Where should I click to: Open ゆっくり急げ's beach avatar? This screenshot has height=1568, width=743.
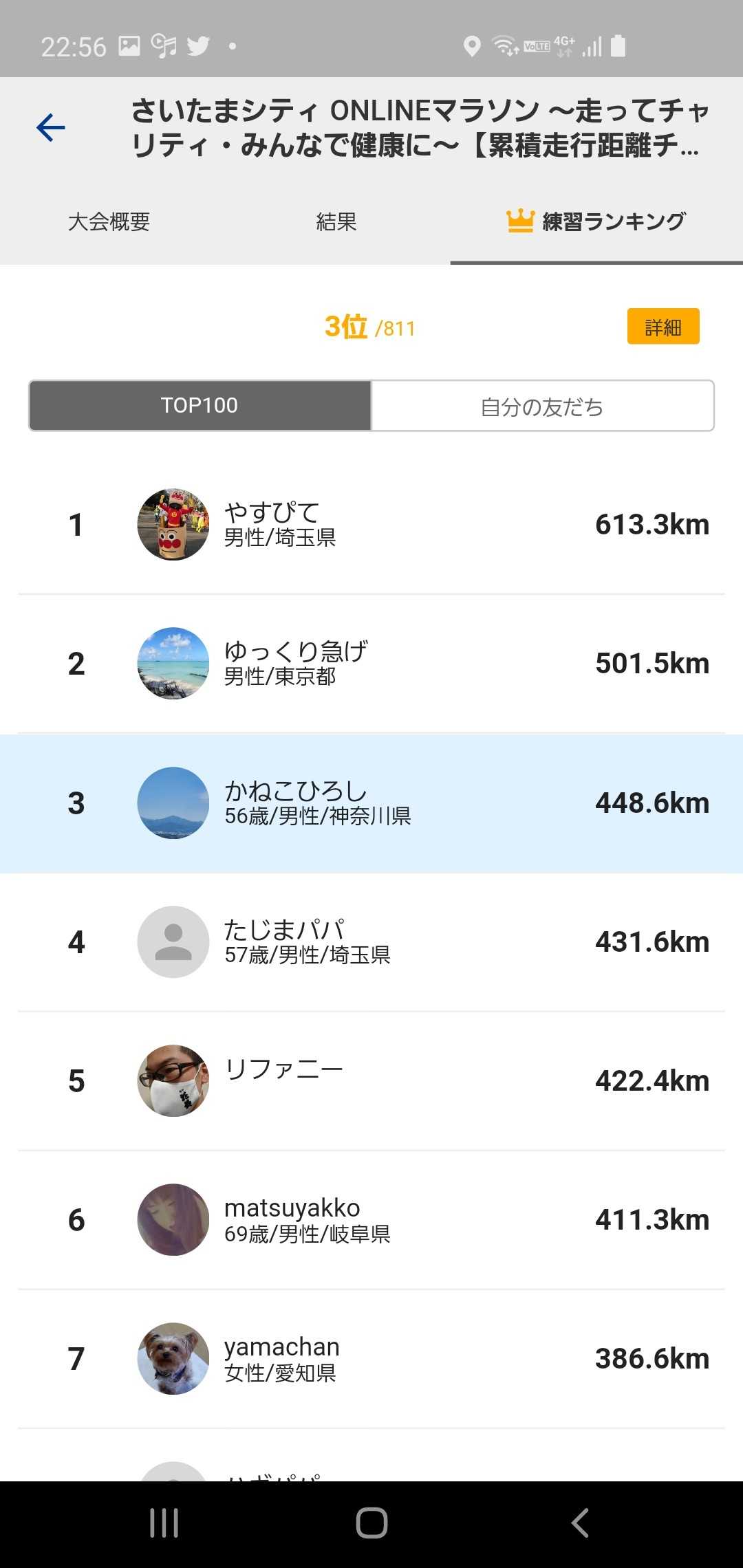173,664
